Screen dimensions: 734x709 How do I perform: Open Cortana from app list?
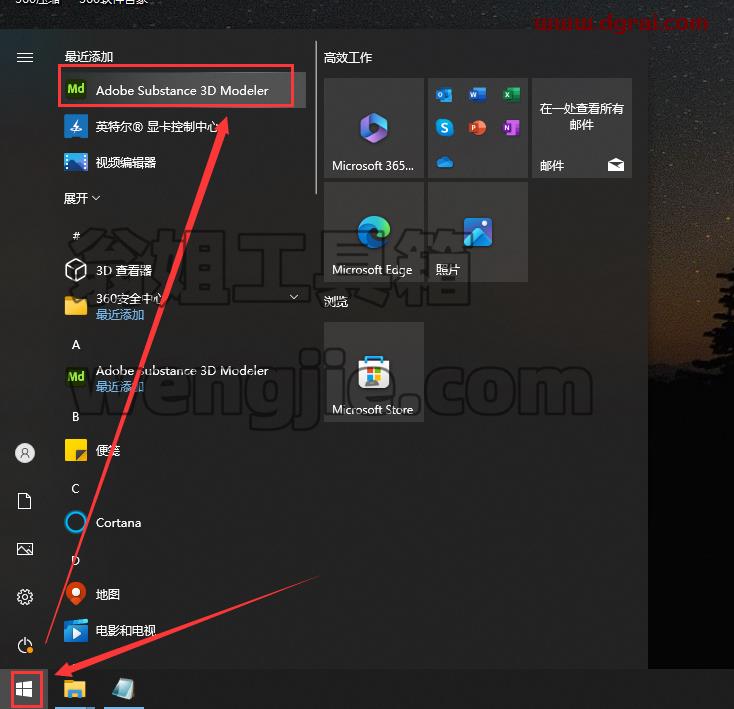pyautogui.click(x=184, y=522)
